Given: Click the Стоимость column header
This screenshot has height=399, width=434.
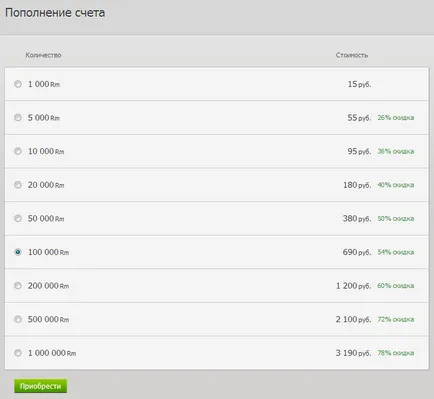Looking at the screenshot, I should point(352,55).
